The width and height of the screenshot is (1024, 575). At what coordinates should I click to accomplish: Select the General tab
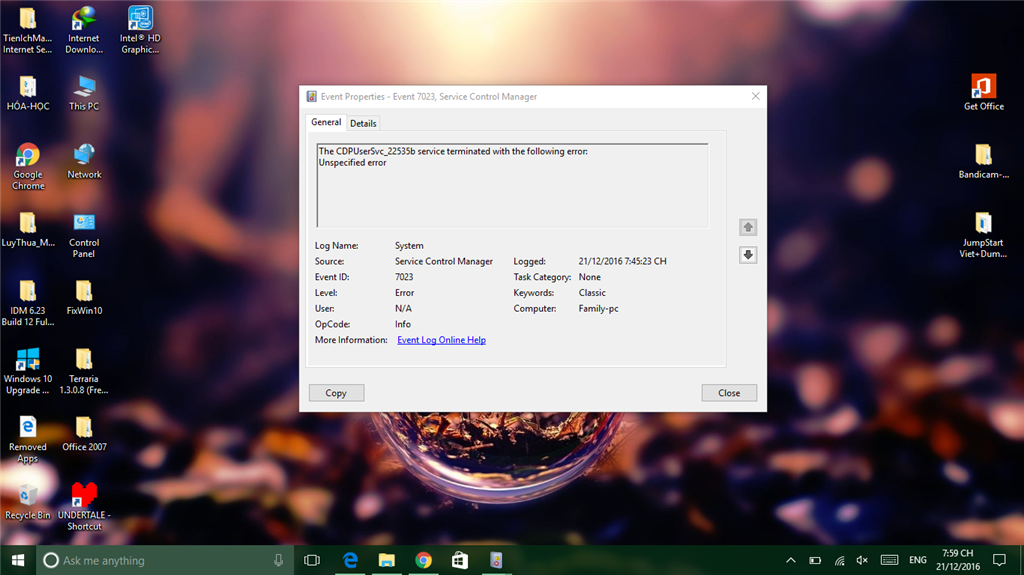pyautogui.click(x=326, y=122)
